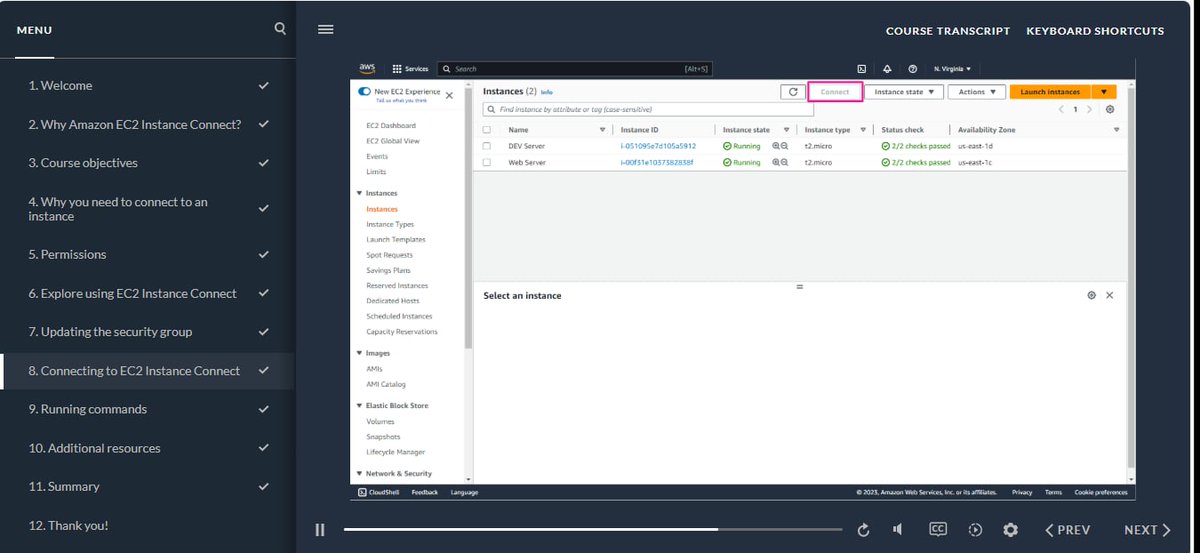Image resolution: width=1200 pixels, height=553 pixels.
Task: Mute the course audio speaker icon
Action: (x=898, y=530)
